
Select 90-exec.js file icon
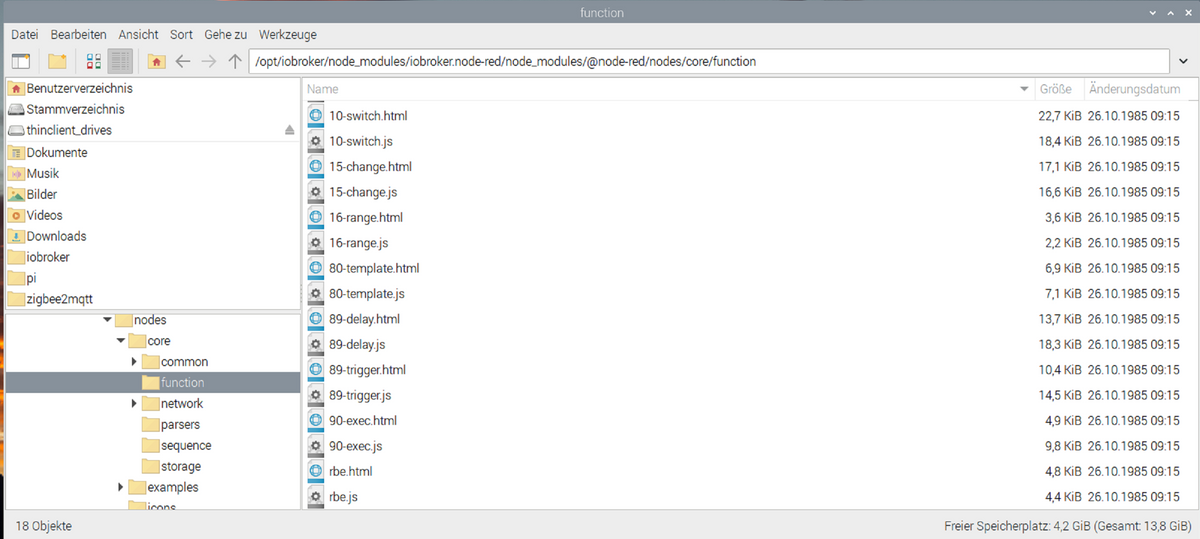pyautogui.click(x=316, y=446)
